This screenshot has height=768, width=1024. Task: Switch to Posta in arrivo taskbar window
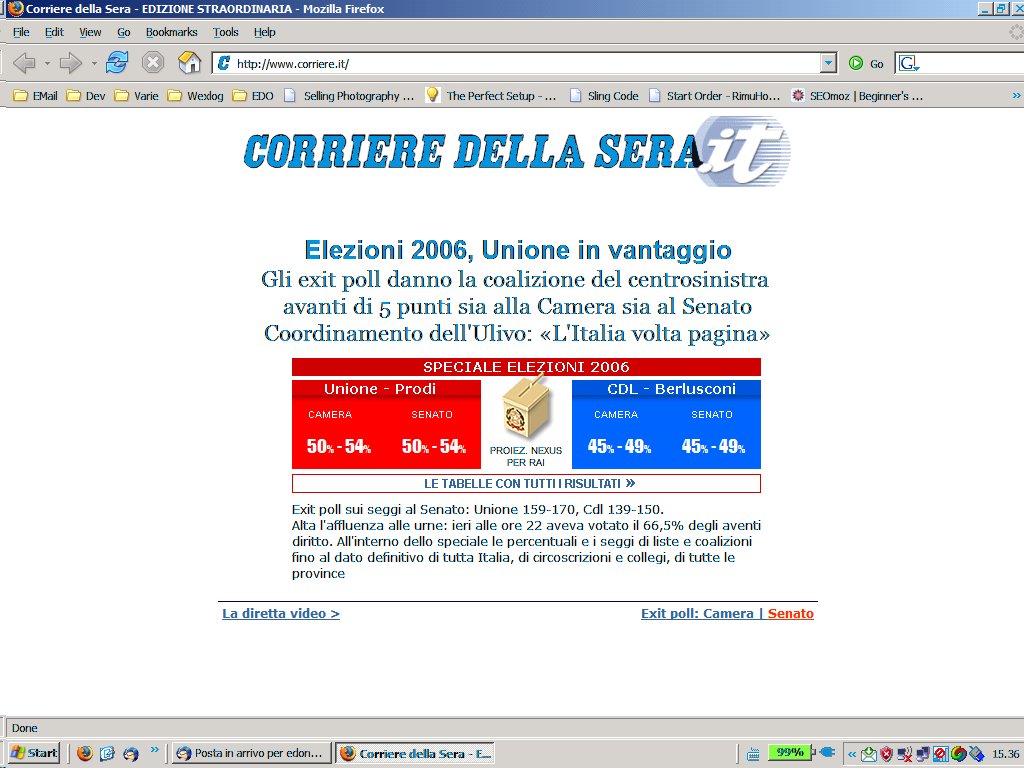[x=251, y=753]
